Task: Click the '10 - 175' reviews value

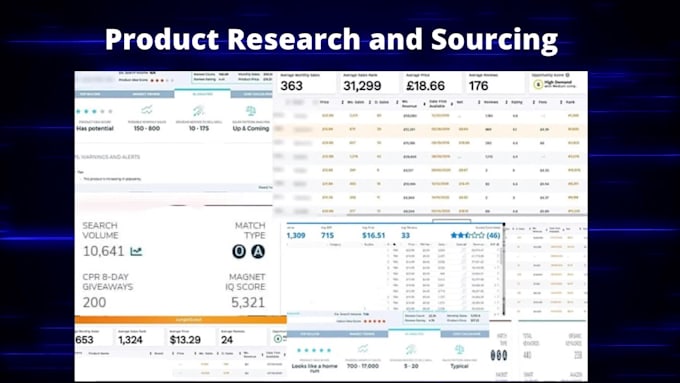Action: tap(199, 128)
